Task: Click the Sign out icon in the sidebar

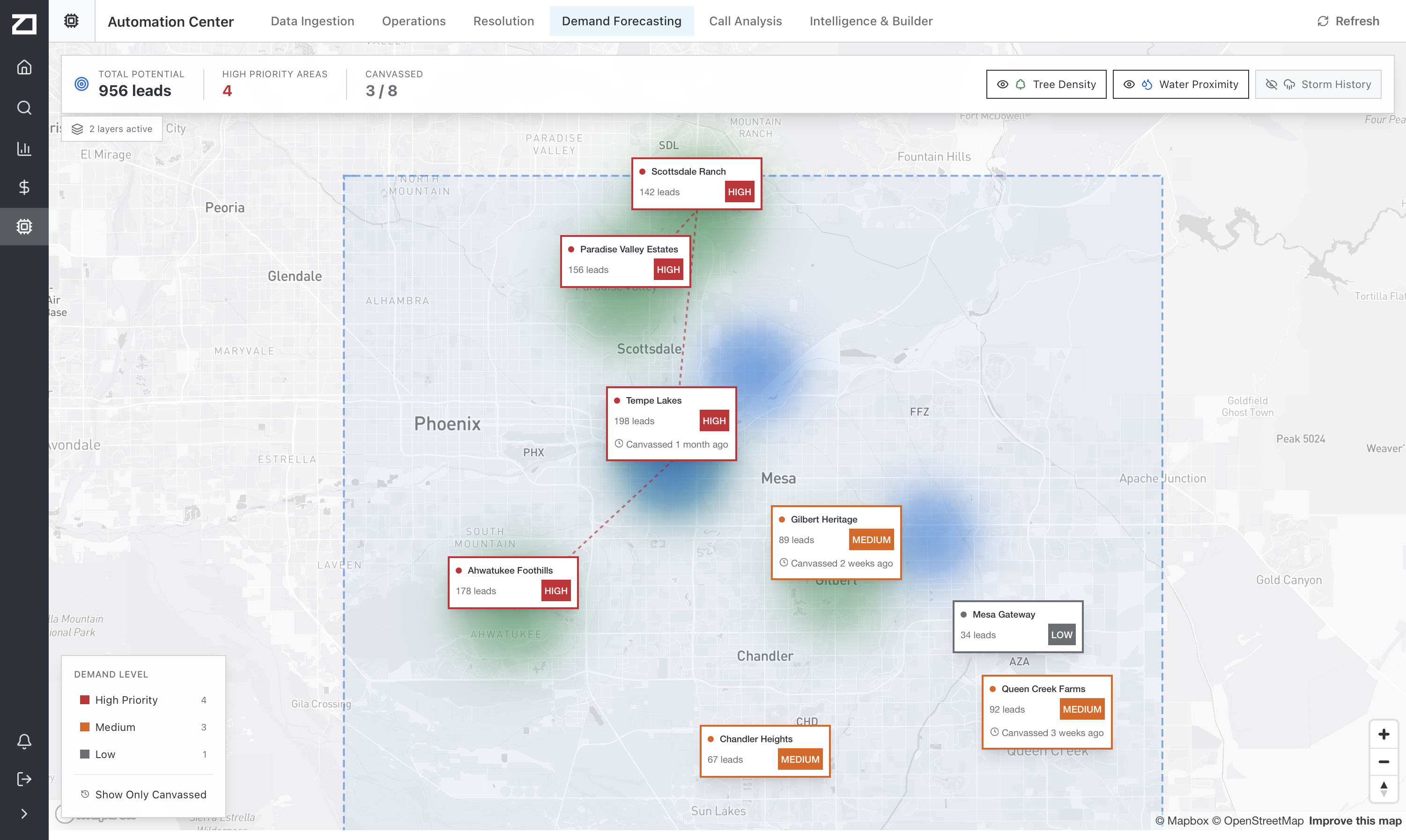Action: pyautogui.click(x=24, y=778)
